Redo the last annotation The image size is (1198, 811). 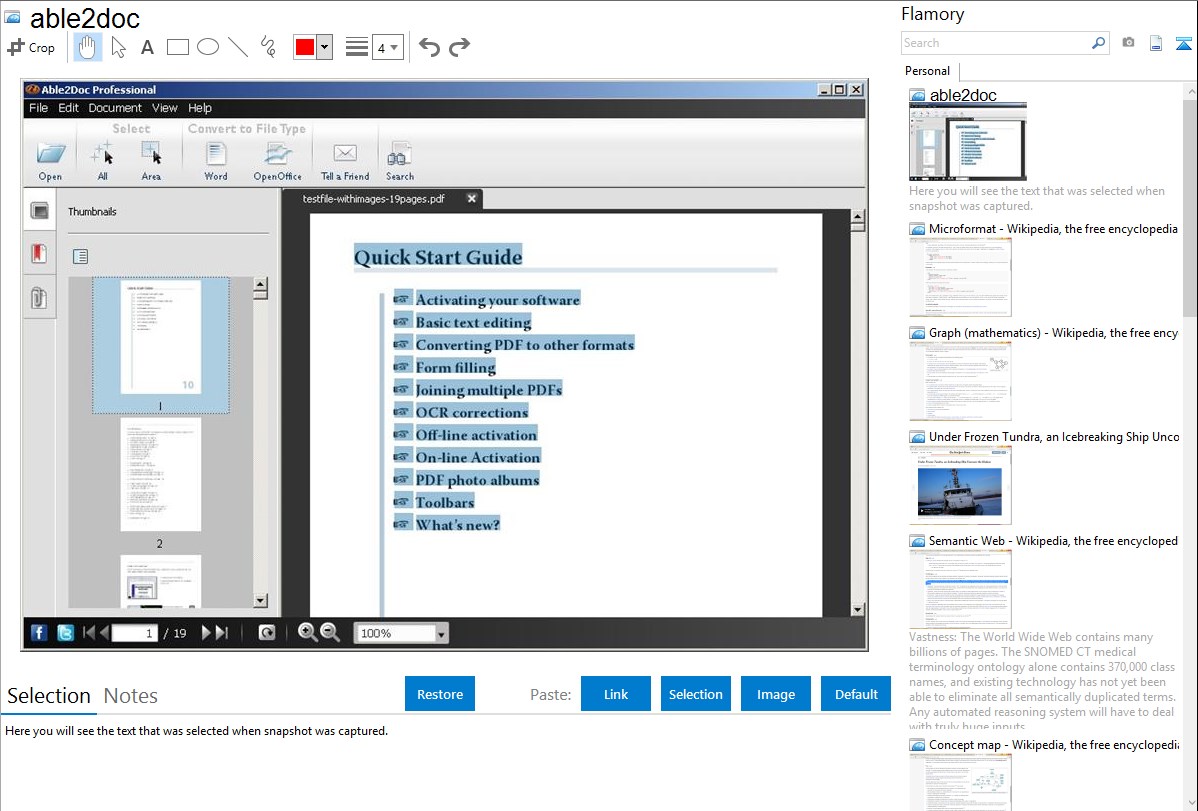pos(459,47)
